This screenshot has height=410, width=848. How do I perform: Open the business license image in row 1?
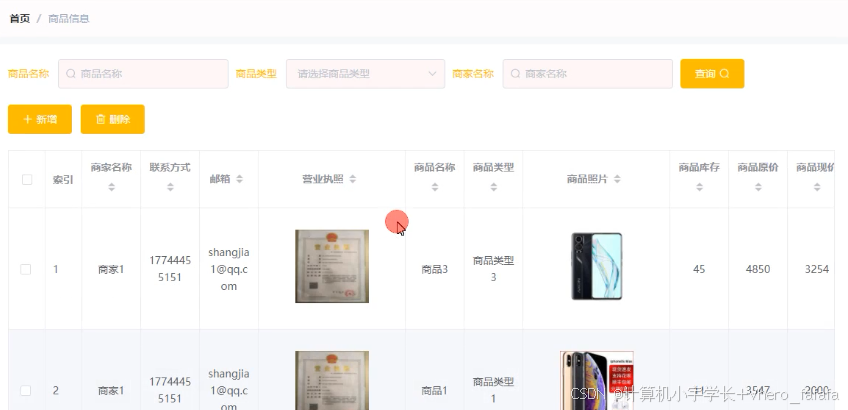pyautogui.click(x=332, y=266)
